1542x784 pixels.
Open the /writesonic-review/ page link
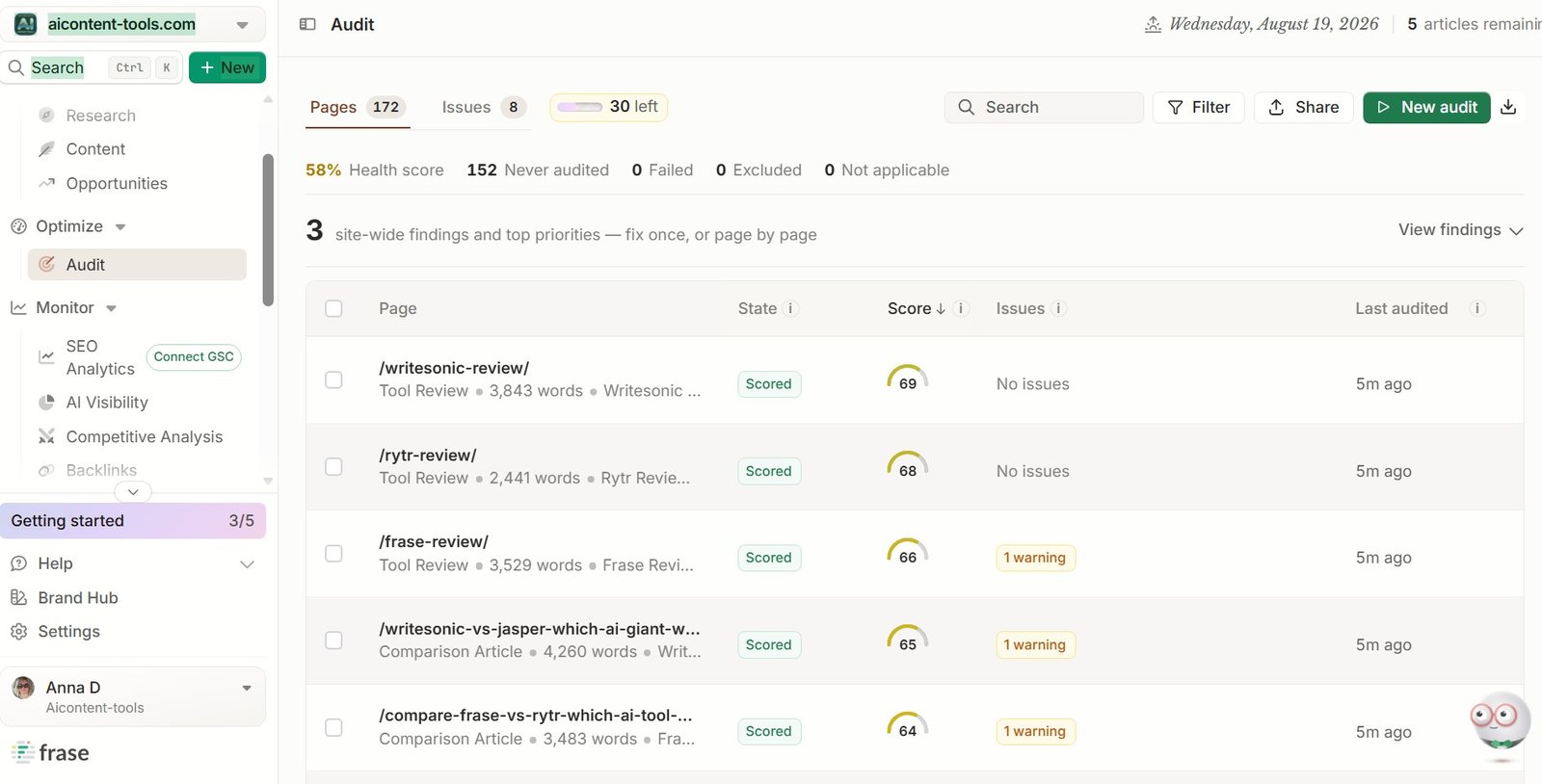coord(454,368)
